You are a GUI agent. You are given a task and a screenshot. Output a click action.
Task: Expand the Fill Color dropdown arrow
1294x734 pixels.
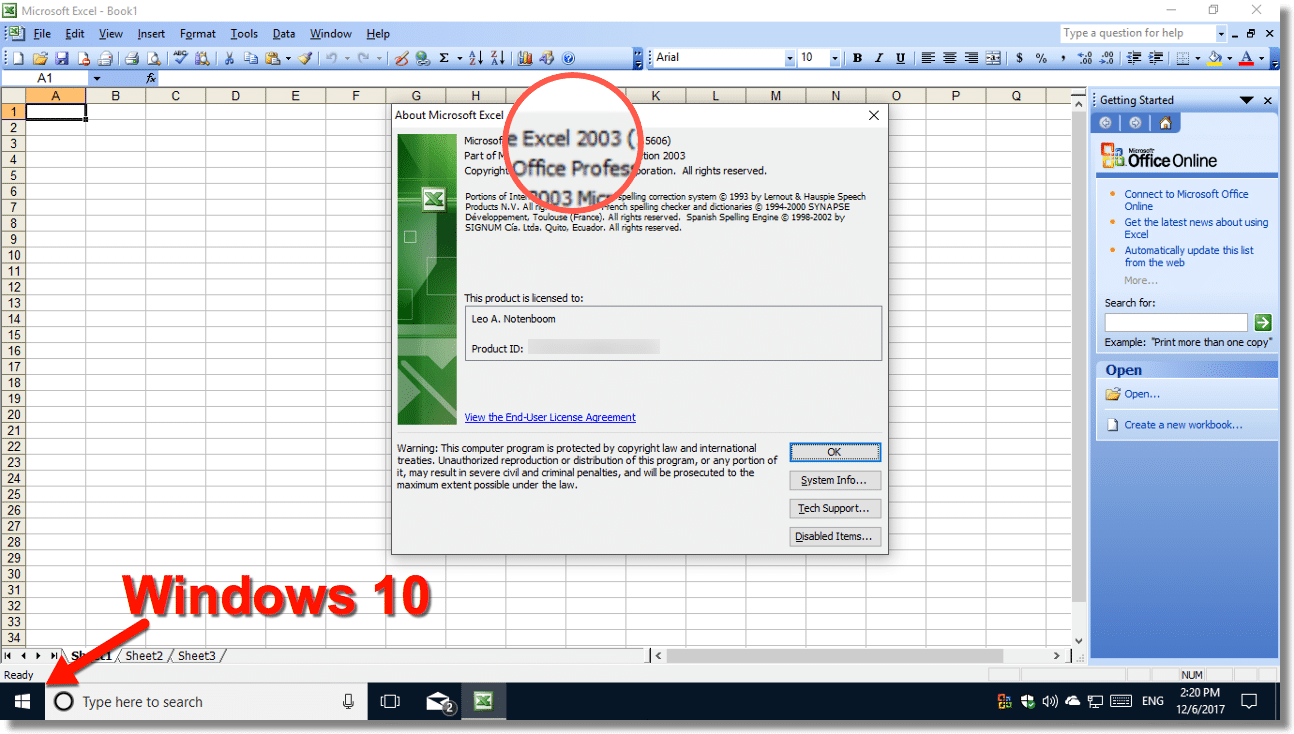tap(1230, 58)
